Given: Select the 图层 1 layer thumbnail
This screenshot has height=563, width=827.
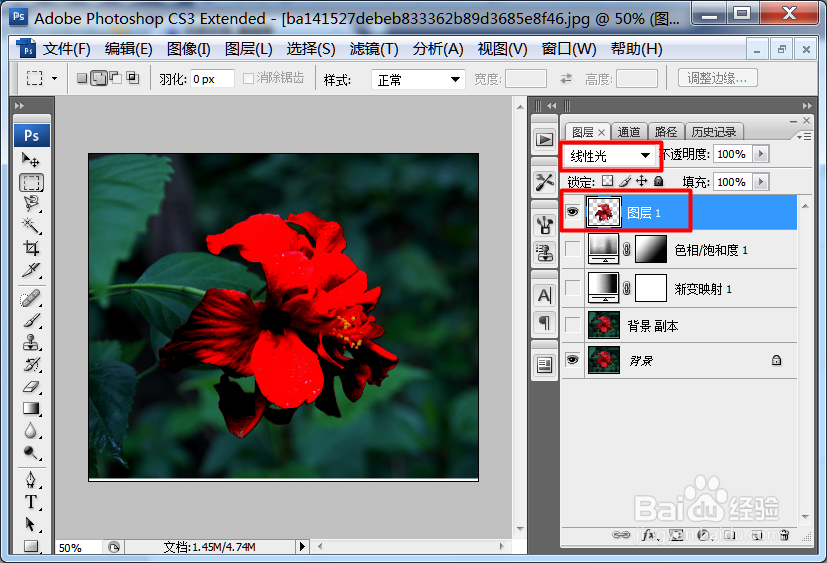Looking at the screenshot, I should [x=604, y=212].
